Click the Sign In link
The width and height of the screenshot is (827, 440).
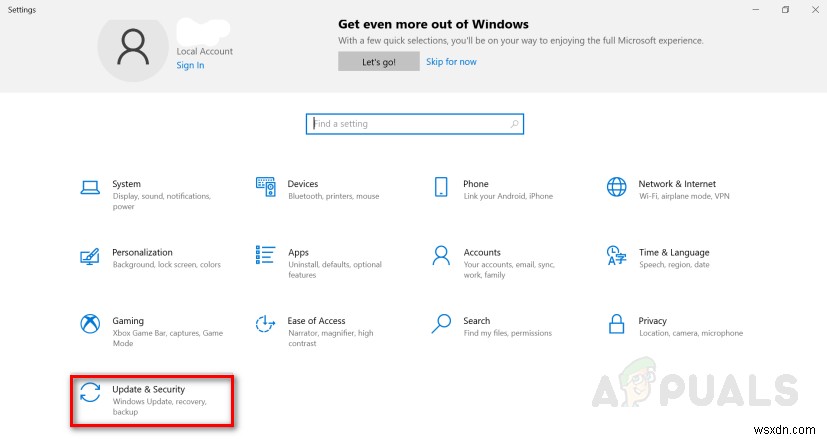(190, 65)
